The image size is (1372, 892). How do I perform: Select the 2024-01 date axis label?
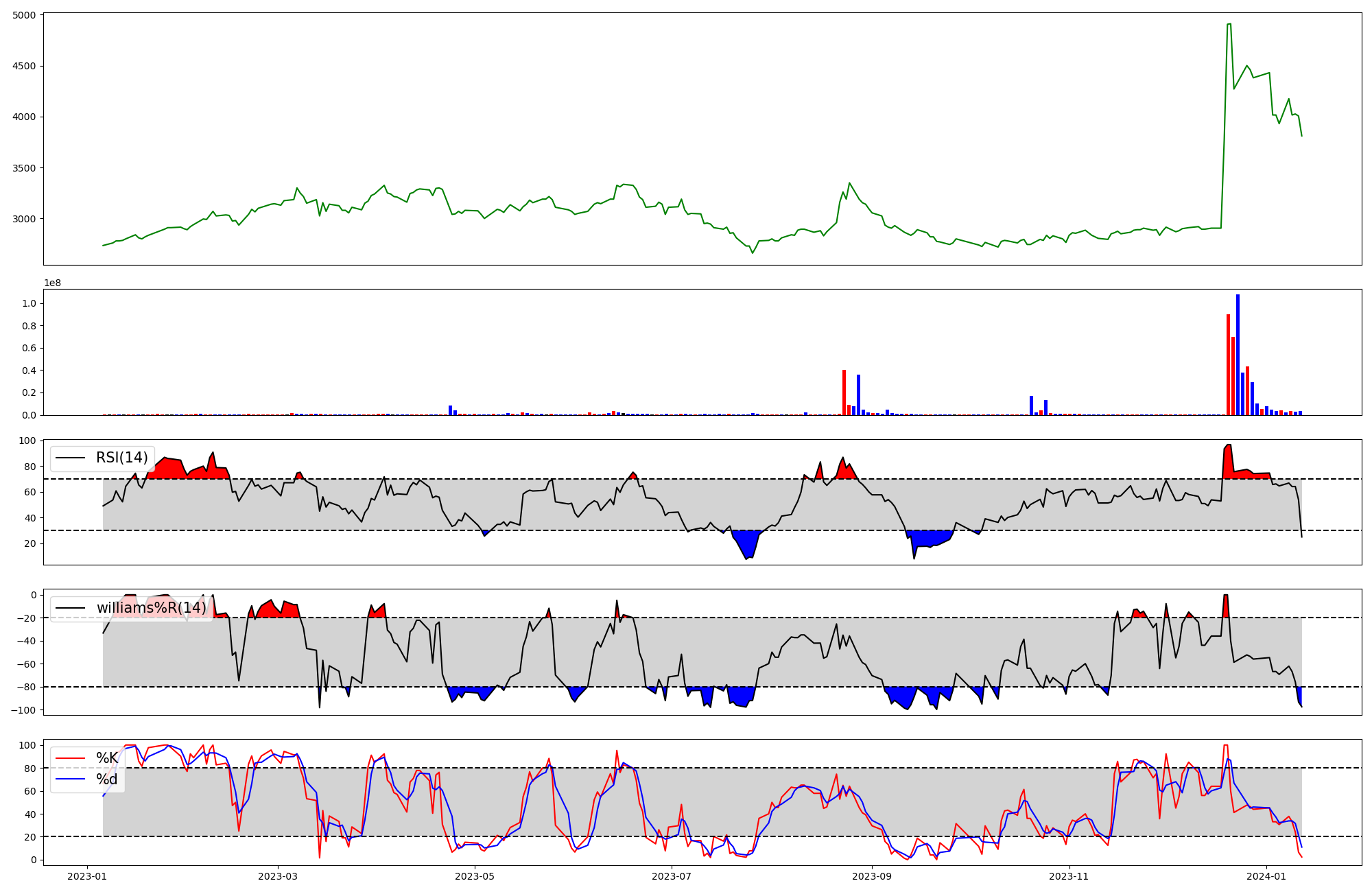1266,876
